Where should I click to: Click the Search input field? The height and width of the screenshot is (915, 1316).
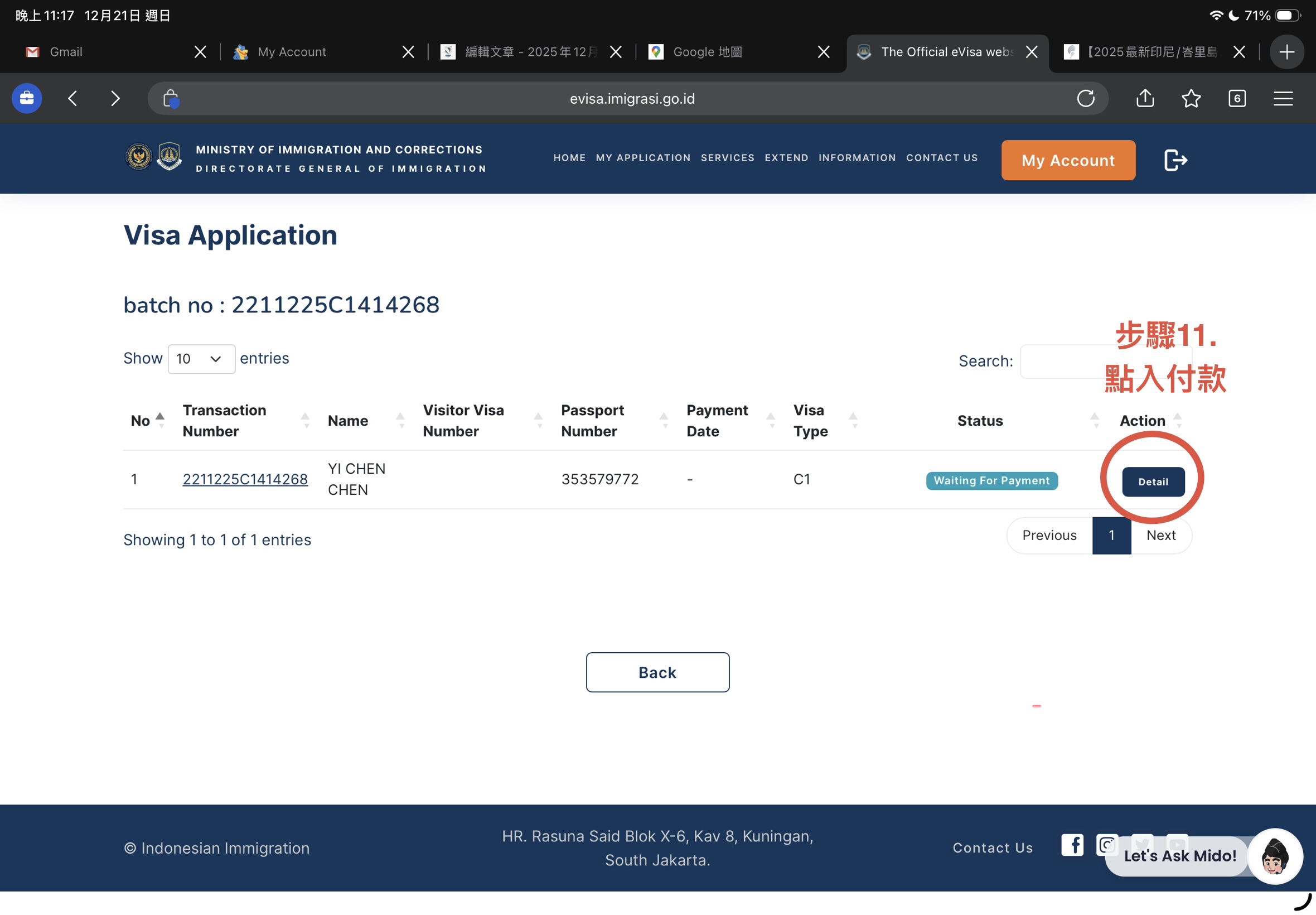(x=1060, y=361)
